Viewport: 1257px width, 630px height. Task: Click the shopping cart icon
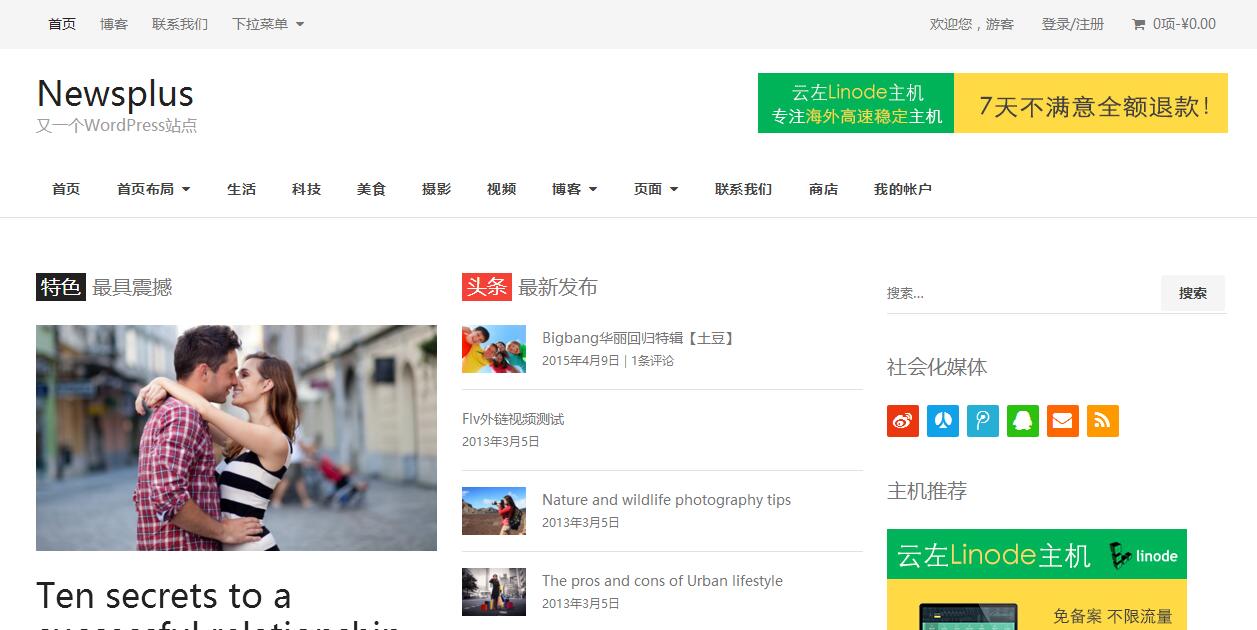click(x=1138, y=24)
